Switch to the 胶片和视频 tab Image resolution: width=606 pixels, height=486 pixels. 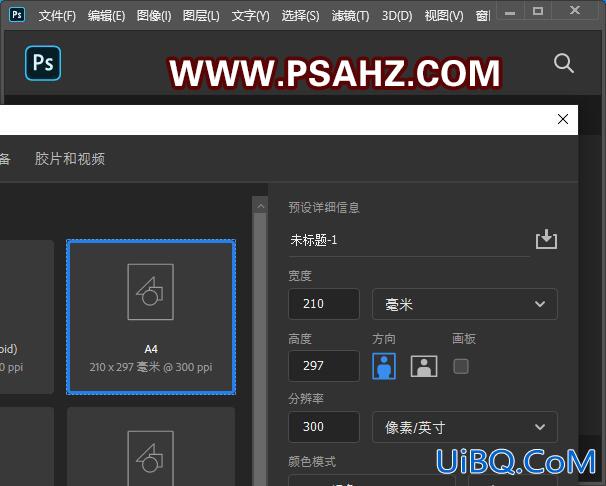70,159
